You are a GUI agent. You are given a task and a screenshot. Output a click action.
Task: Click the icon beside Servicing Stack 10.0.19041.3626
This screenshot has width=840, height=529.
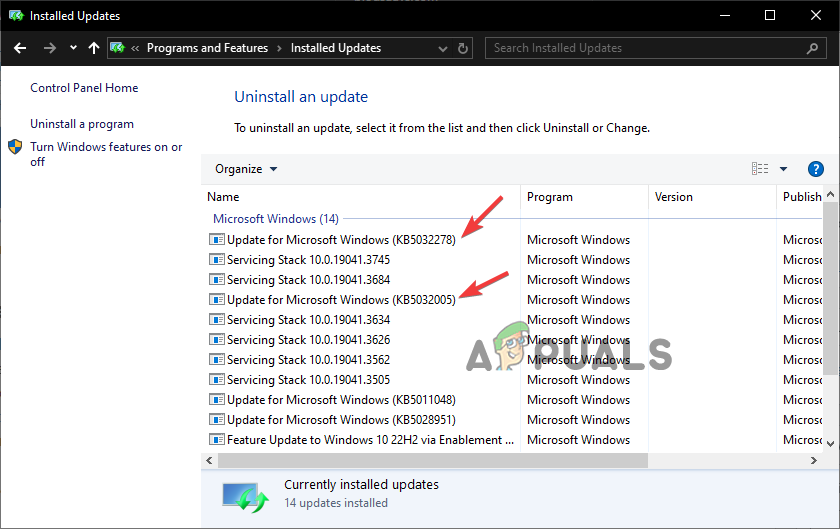coord(216,340)
